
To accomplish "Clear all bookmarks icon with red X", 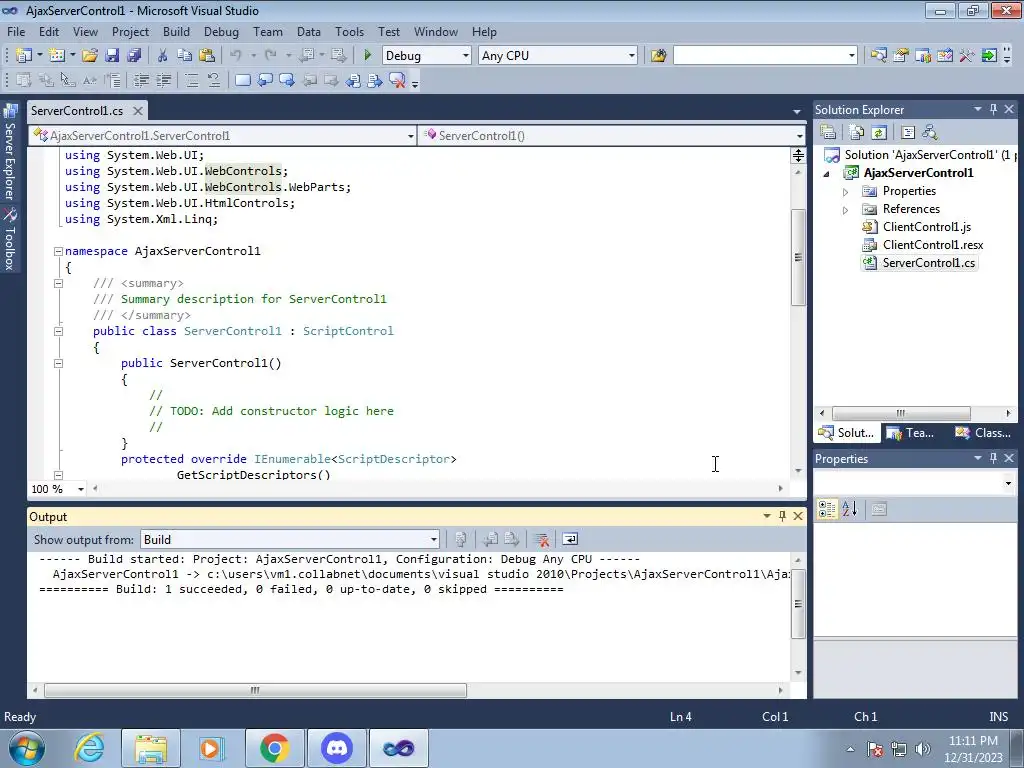I will (x=397, y=80).
